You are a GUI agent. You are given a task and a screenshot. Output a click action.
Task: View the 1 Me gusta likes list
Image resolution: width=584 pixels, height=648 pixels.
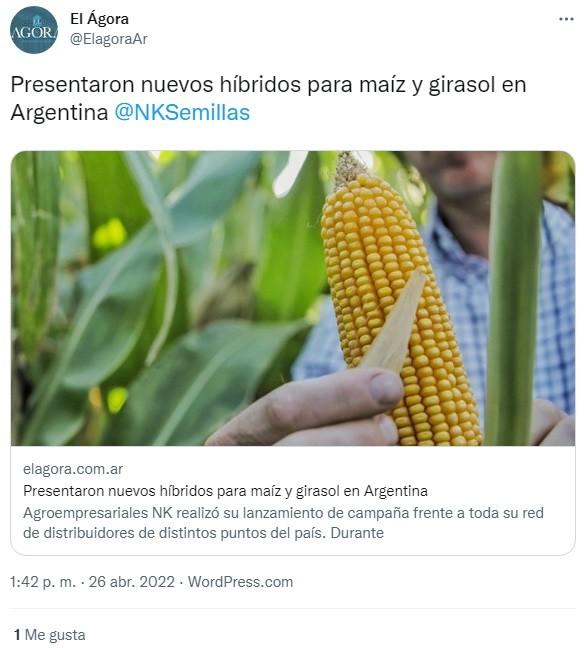[50, 635]
